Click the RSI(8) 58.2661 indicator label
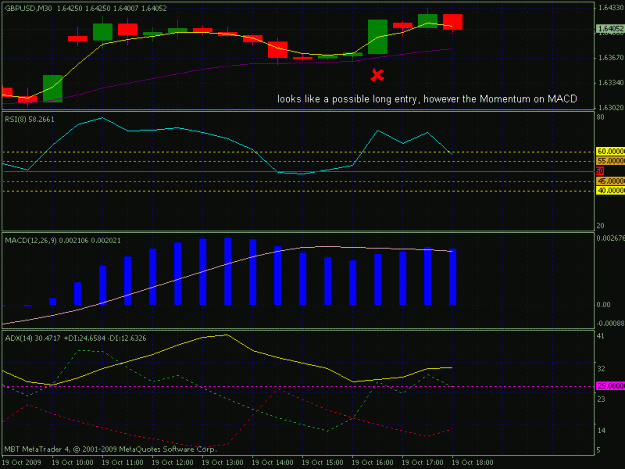The height and width of the screenshot is (469, 625). (29, 119)
